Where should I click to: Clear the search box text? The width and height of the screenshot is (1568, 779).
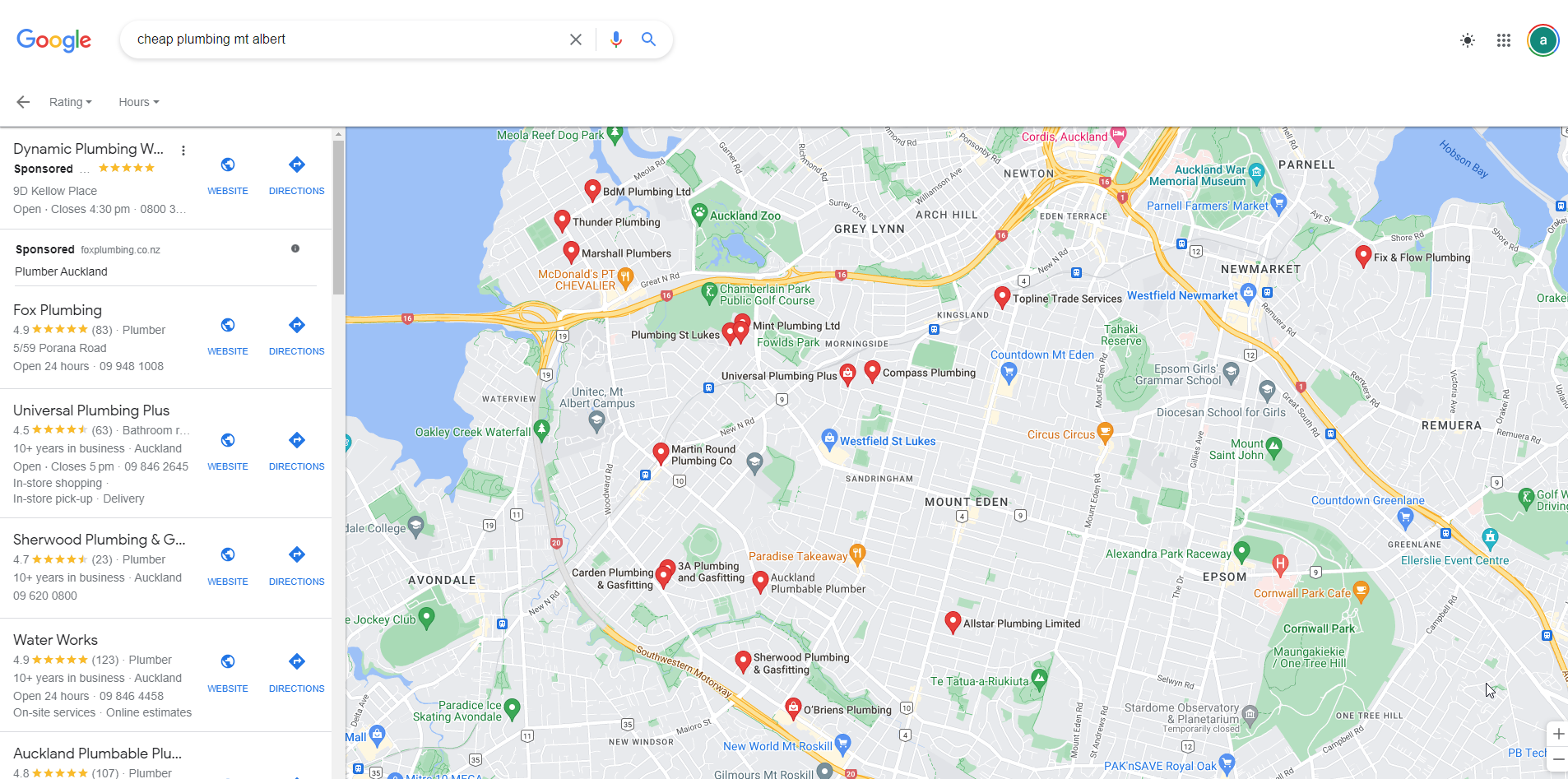[x=576, y=39]
